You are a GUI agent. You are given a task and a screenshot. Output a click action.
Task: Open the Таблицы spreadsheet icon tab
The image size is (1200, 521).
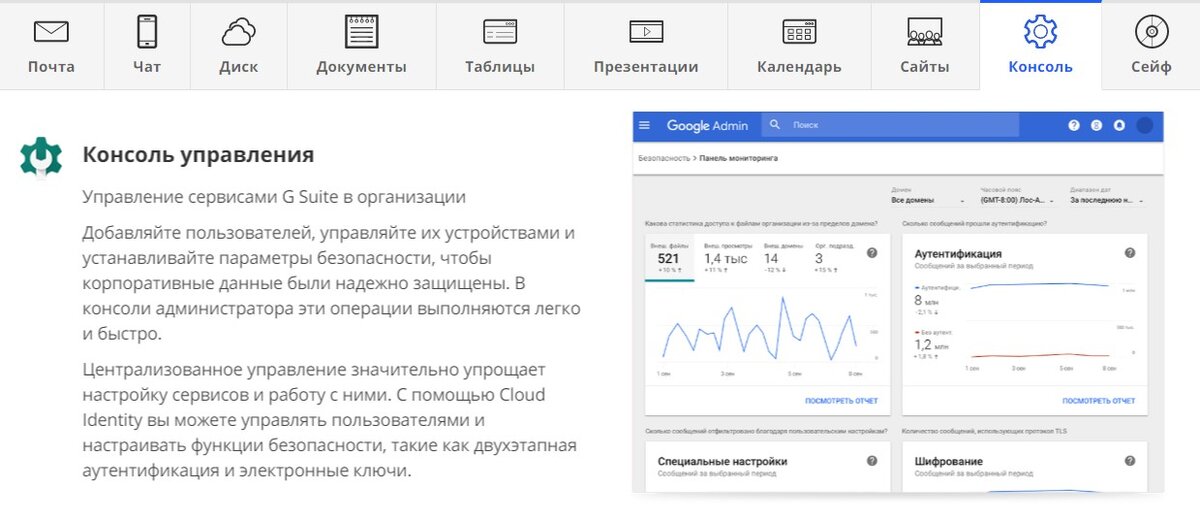coord(499,46)
